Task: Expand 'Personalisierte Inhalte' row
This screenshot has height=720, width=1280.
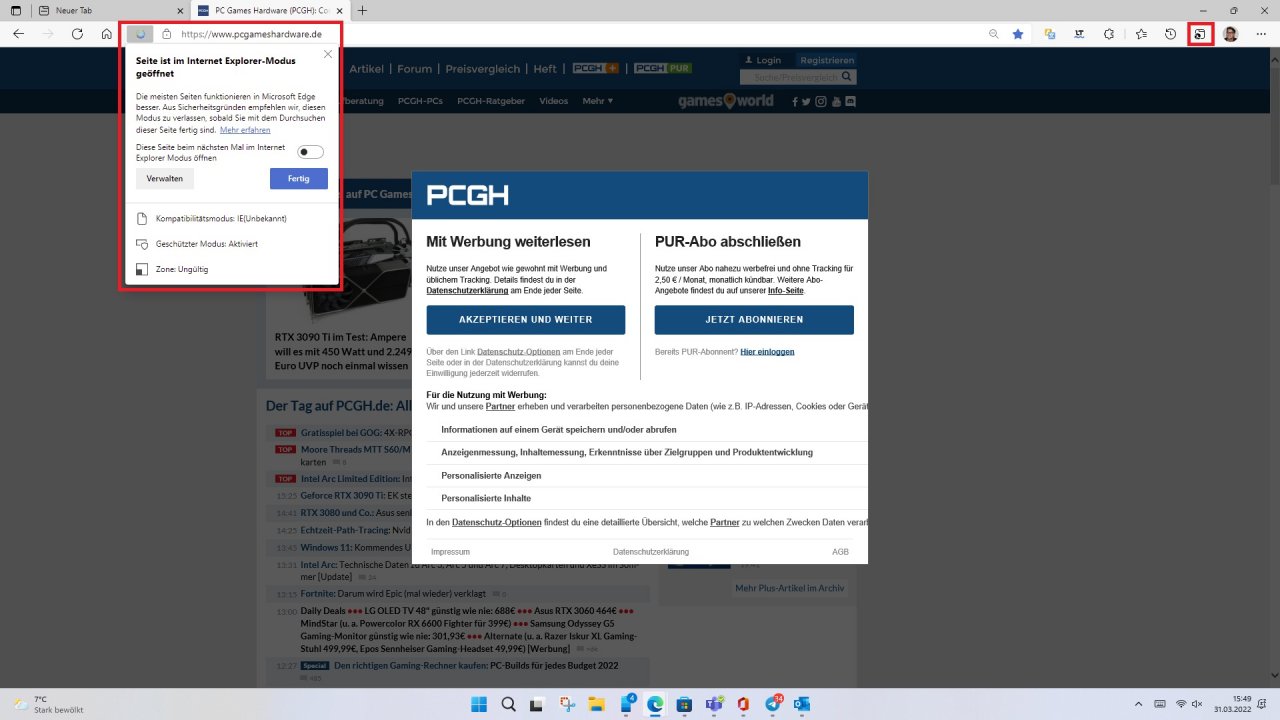Action: [x=646, y=498]
